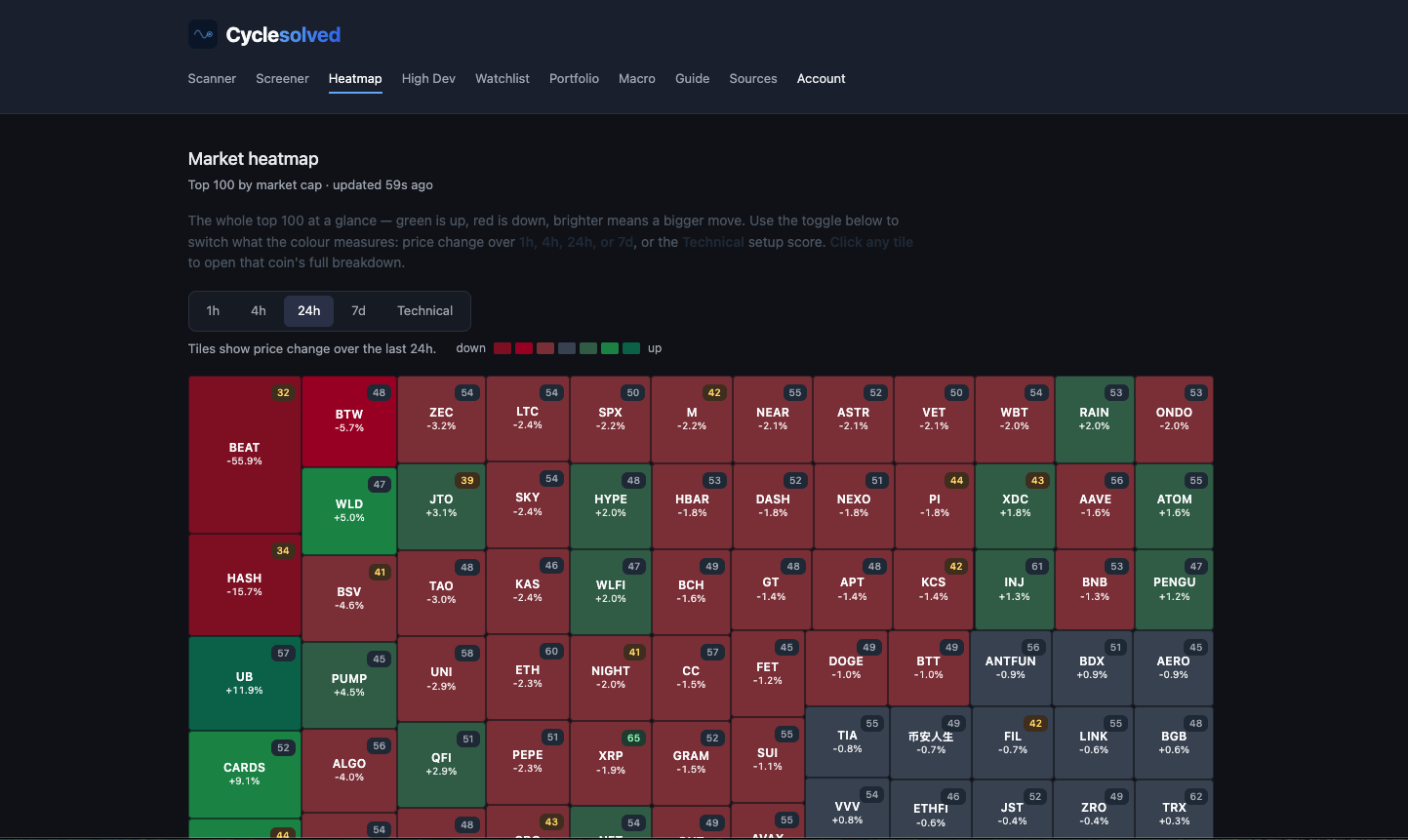
Task: Open the HASH coin tile
Action: coord(245,584)
